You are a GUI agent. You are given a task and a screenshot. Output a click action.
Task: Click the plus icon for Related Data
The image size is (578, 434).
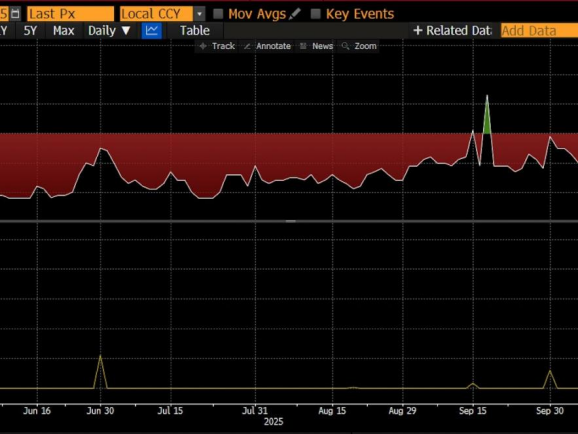[x=418, y=31]
